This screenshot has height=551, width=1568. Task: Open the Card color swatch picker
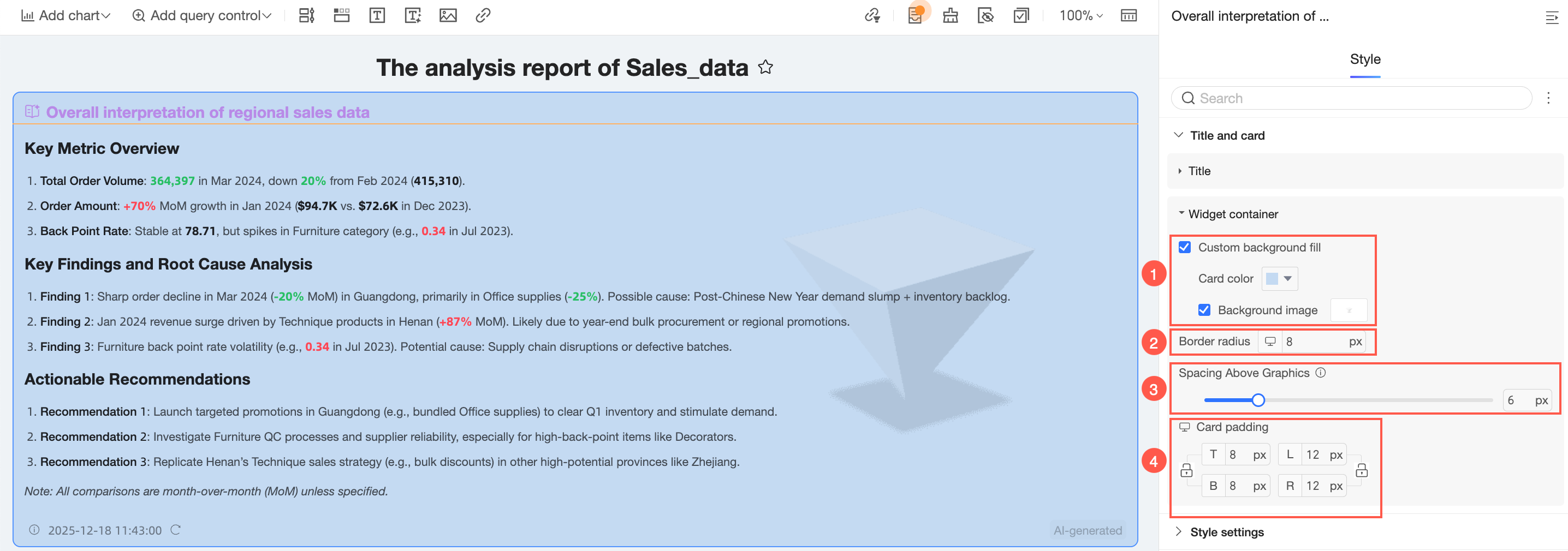[x=1279, y=279]
